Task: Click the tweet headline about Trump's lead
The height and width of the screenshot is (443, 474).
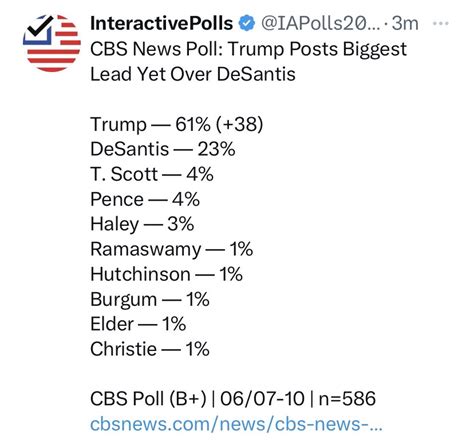Action: coord(248,61)
